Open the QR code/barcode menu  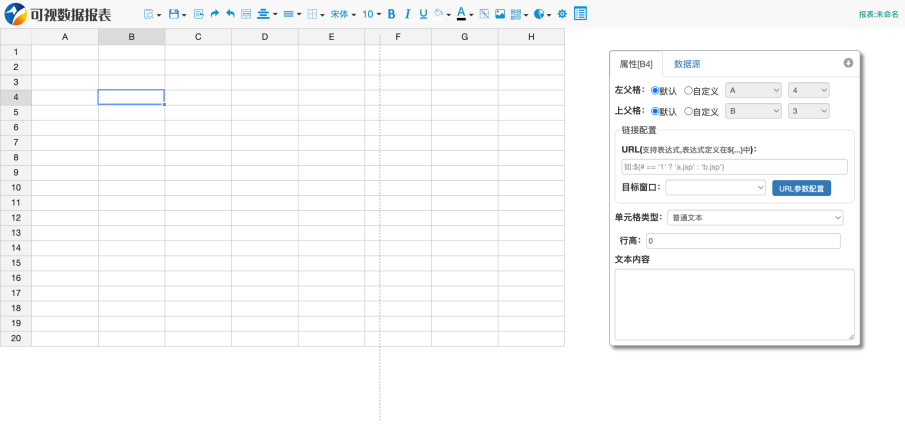[519, 14]
